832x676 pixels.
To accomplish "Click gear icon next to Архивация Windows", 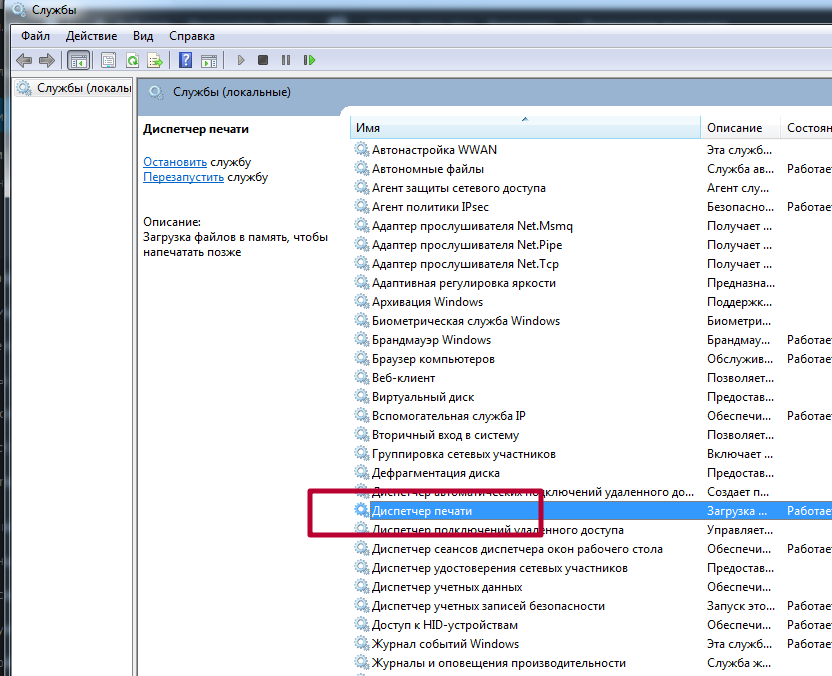I will point(362,301).
